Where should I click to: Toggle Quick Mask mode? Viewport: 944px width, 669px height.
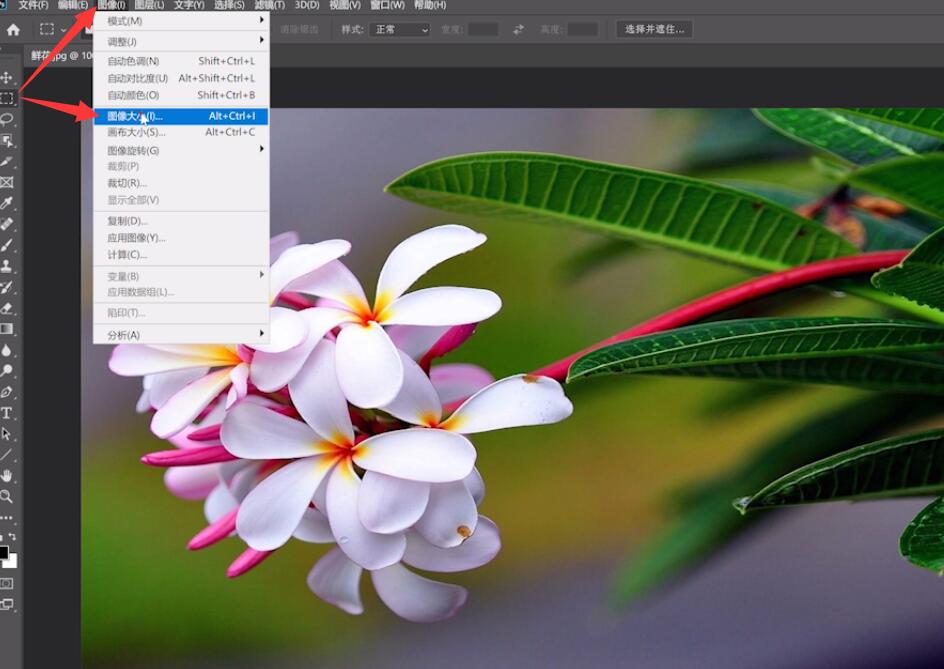pos(6,583)
